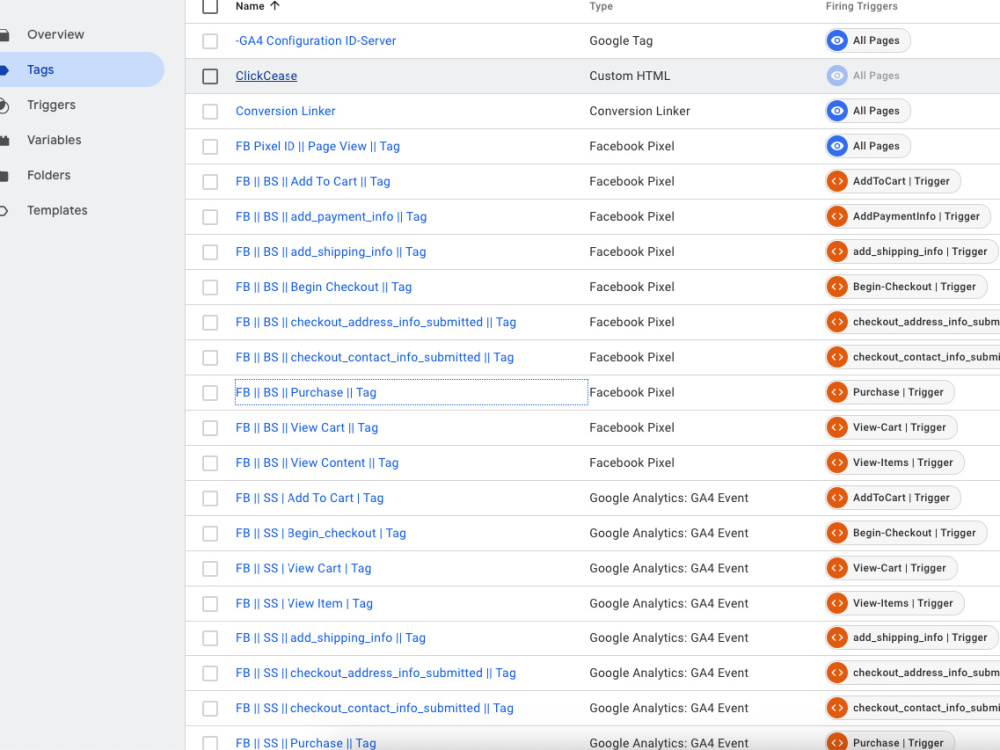Check the -GA4 Configuration ID-Server row checkbox
Image resolution: width=1000 pixels, height=750 pixels.
(x=210, y=41)
